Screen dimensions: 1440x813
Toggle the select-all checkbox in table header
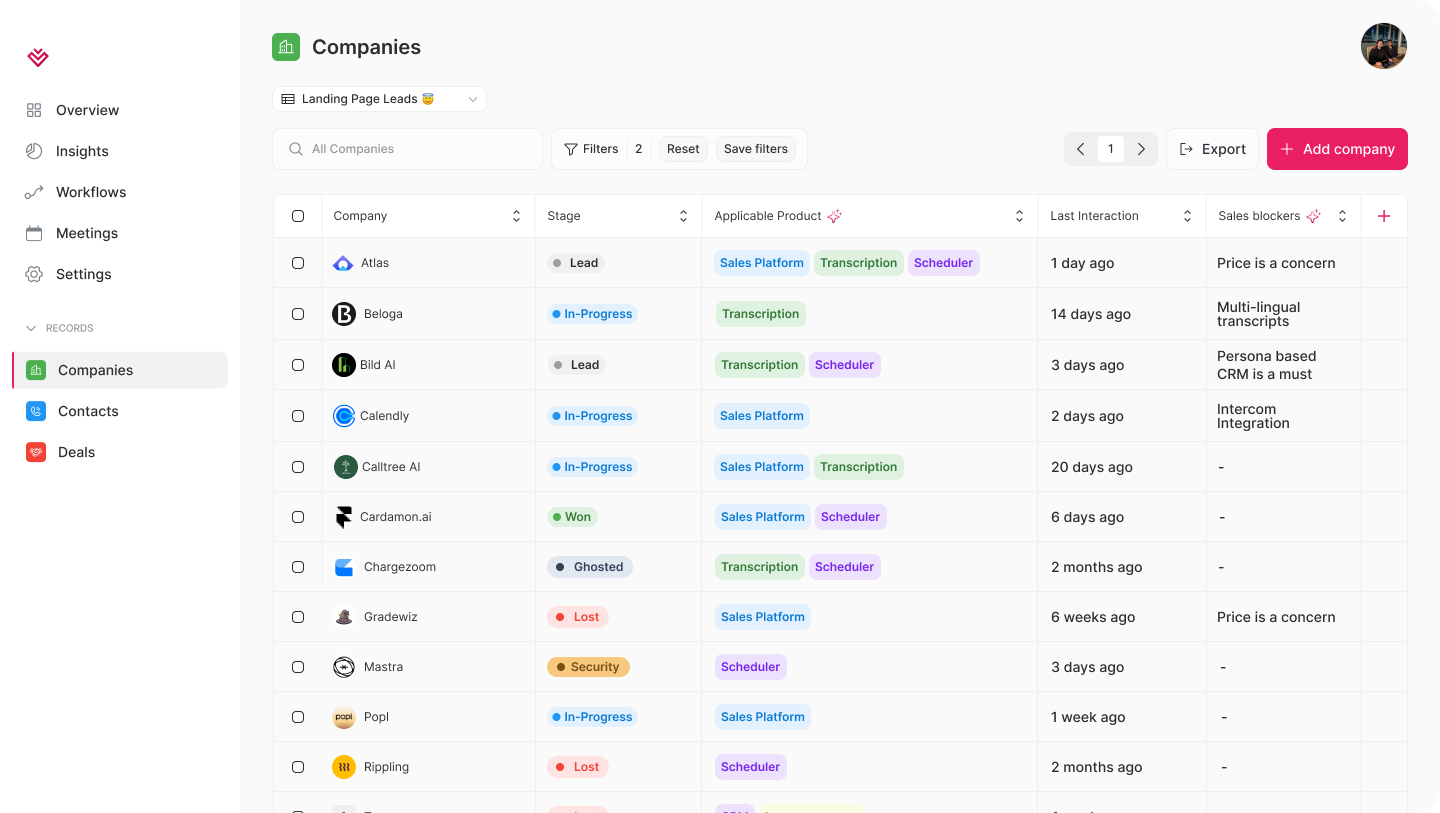click(x=298, y=216)
